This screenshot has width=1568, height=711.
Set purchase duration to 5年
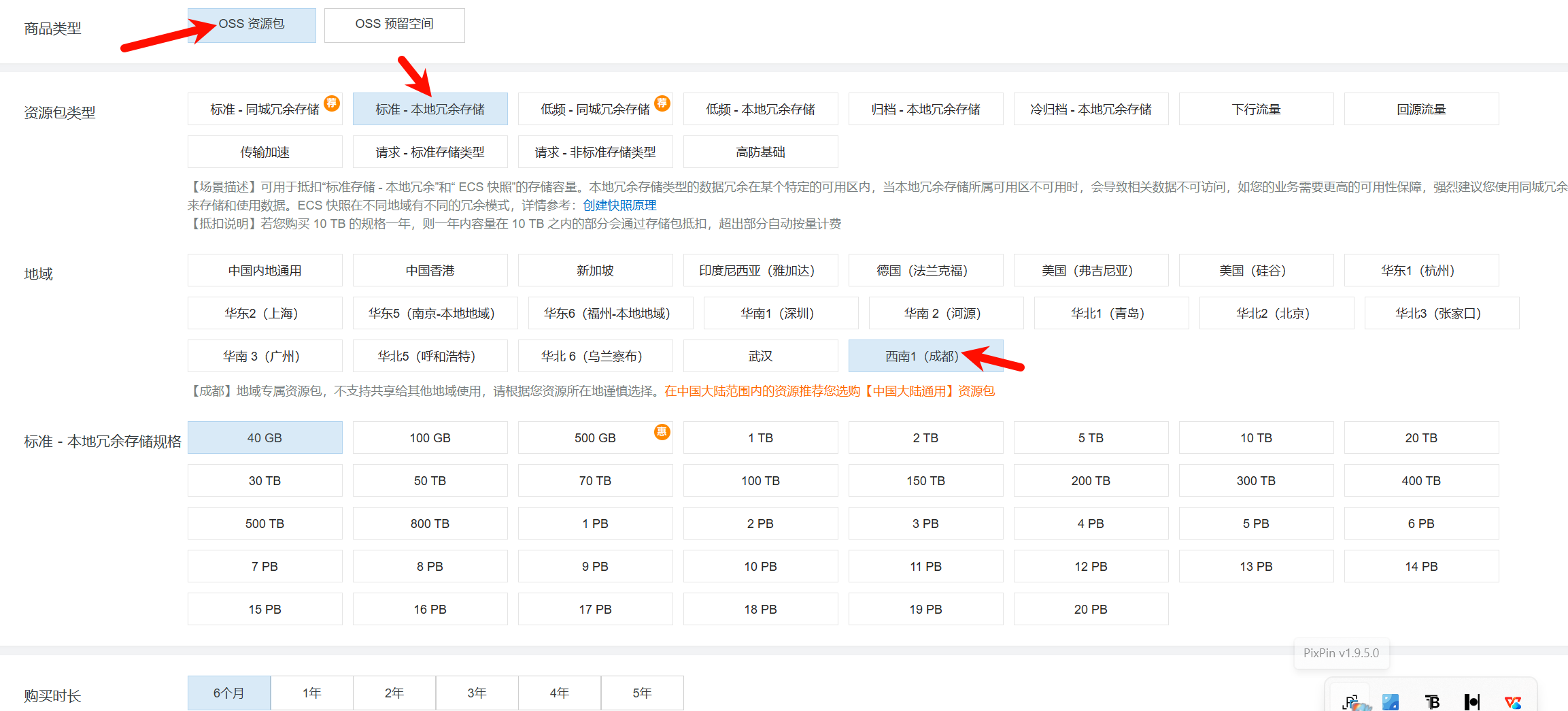pos(642,693)
